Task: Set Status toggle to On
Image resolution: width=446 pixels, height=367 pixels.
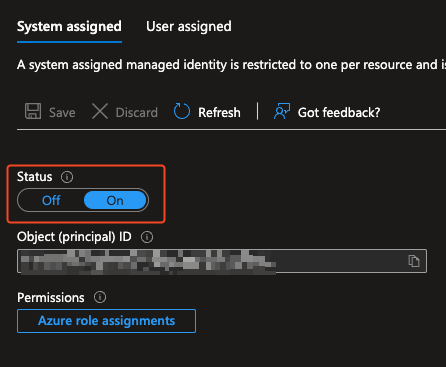Action: coord(115,200)
